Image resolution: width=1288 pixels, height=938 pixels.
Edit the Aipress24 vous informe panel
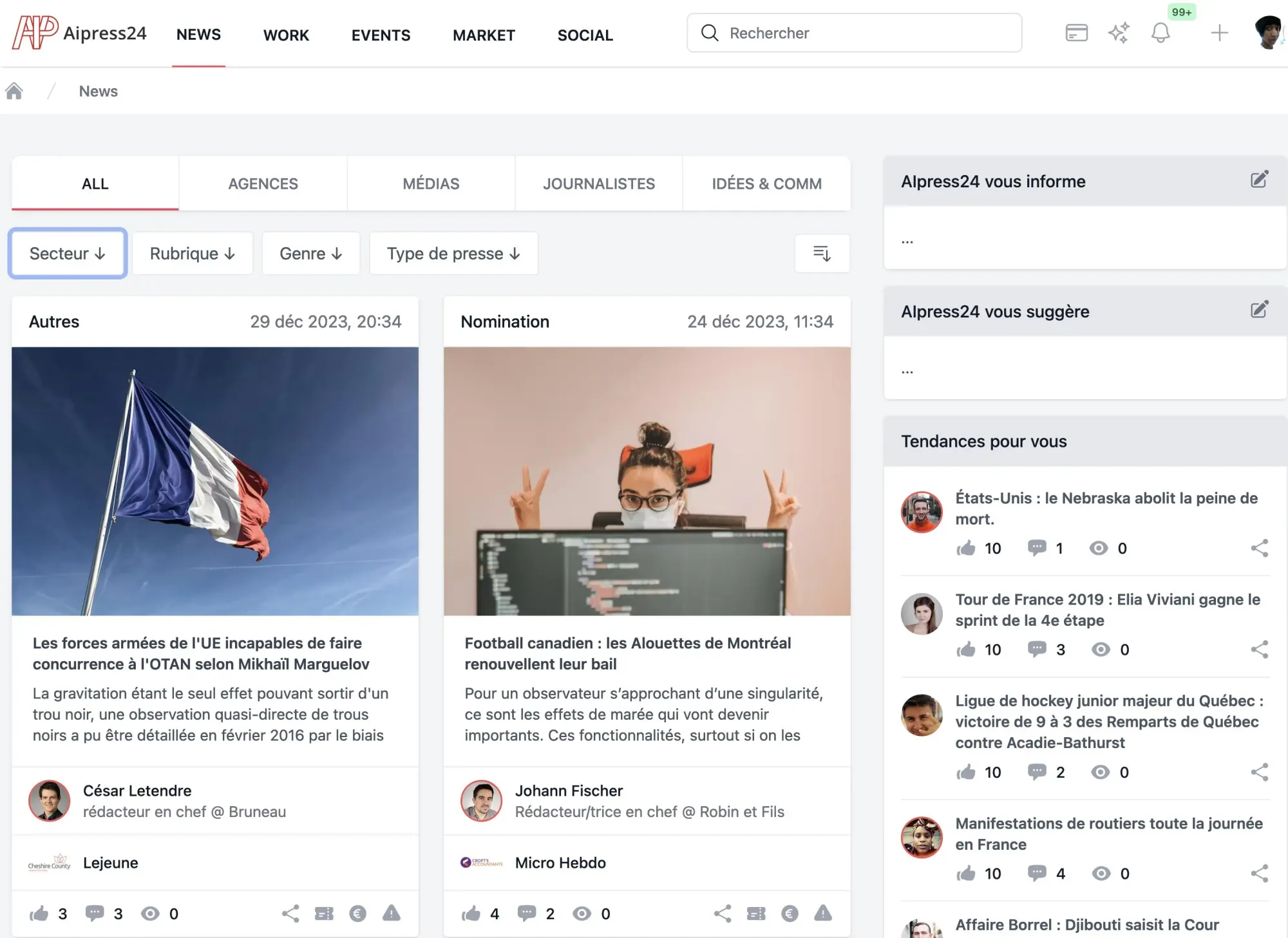1259,180
